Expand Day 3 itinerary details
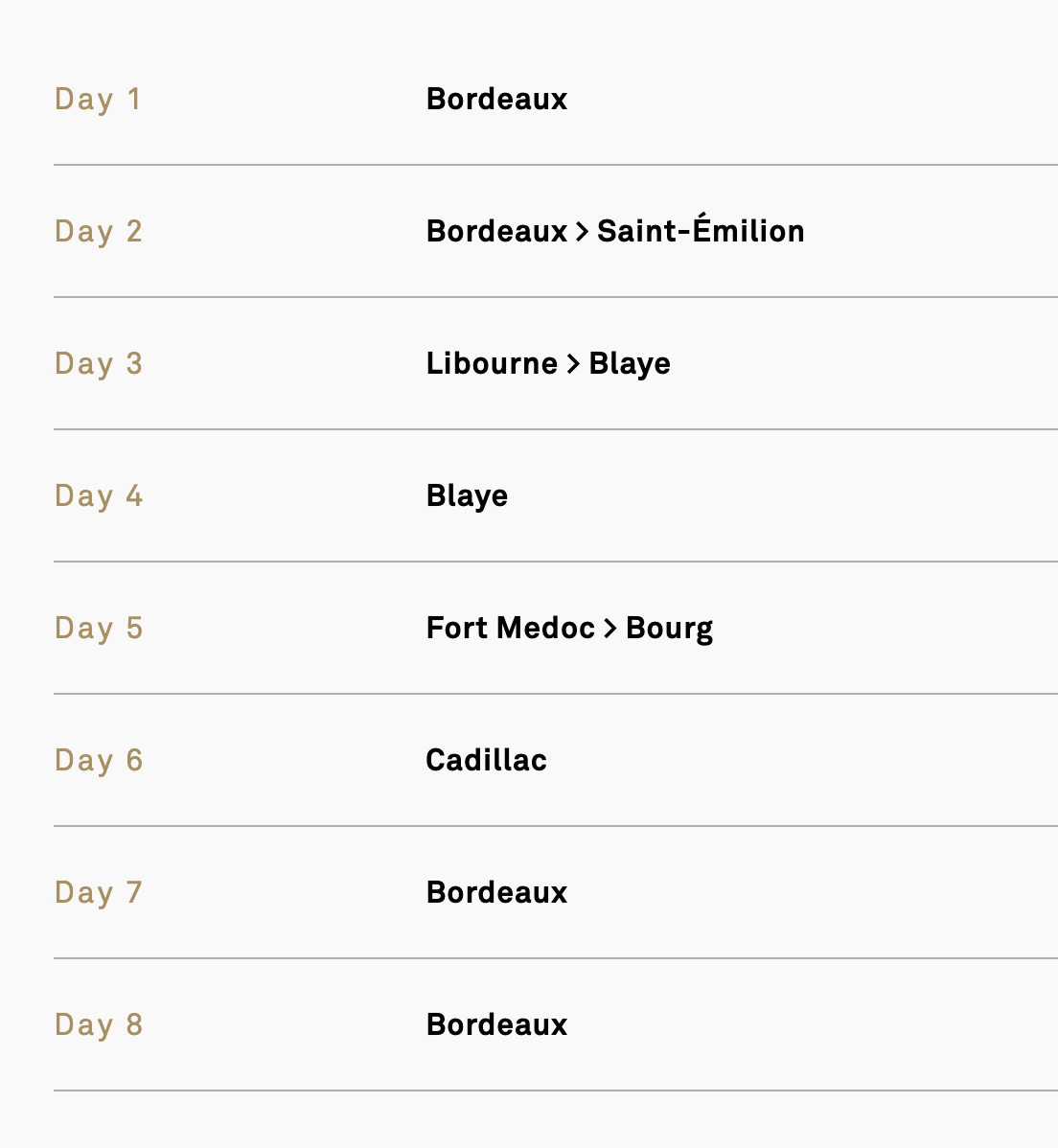The height and width of the screenshot is (1148, 1058). tap(556, 363)
